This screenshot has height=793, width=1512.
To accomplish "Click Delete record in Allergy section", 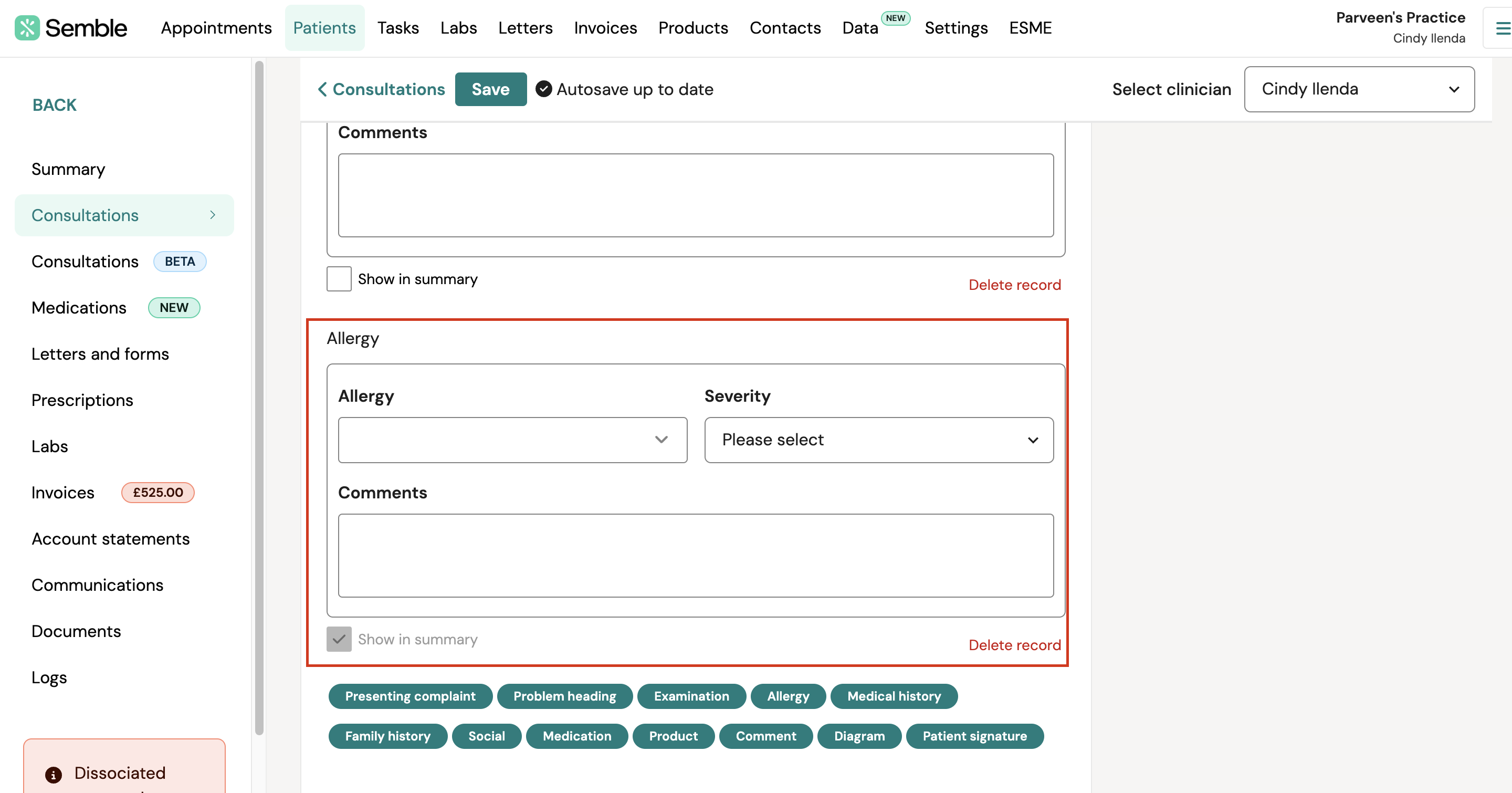I will [1014, 645].
